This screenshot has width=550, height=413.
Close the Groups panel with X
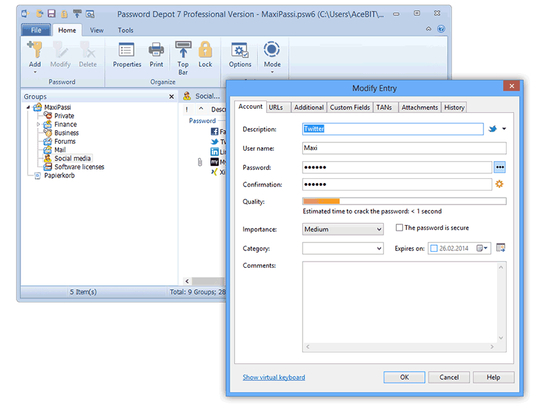pyautogui.click(x=172, y=96)
